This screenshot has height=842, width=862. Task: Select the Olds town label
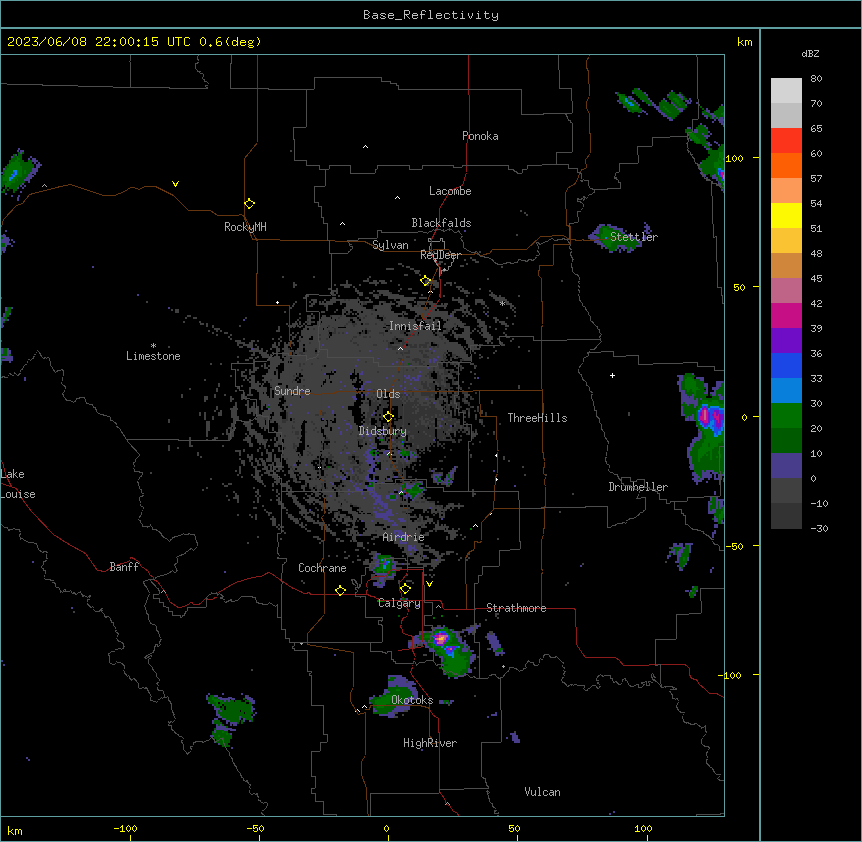coord(388,394)
